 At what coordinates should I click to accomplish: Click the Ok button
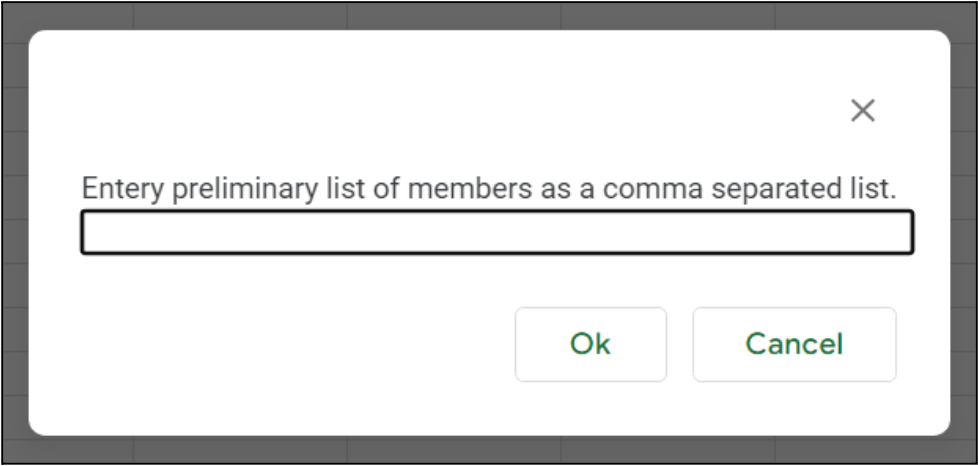point(591,344)
